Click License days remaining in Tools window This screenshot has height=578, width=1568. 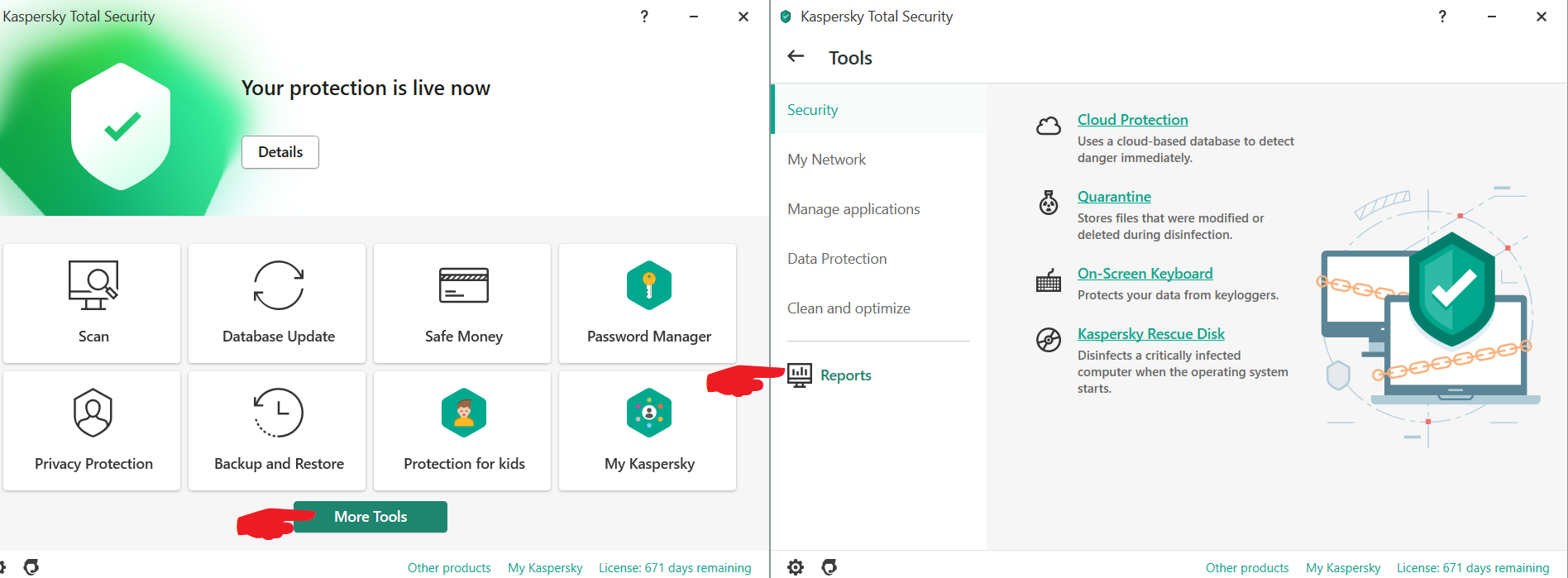tap(1473, 568)
